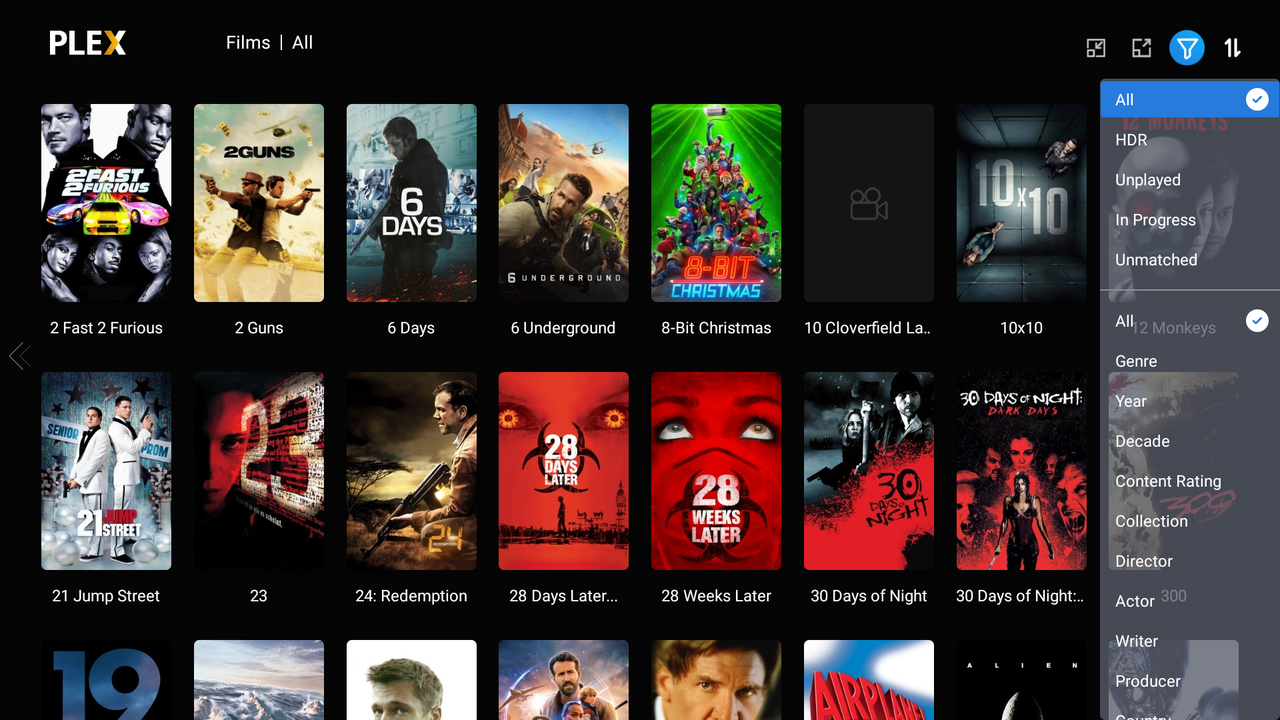Choose the Unmatched filter
Screen dimensions: 1280x720
pos(1190,260)
